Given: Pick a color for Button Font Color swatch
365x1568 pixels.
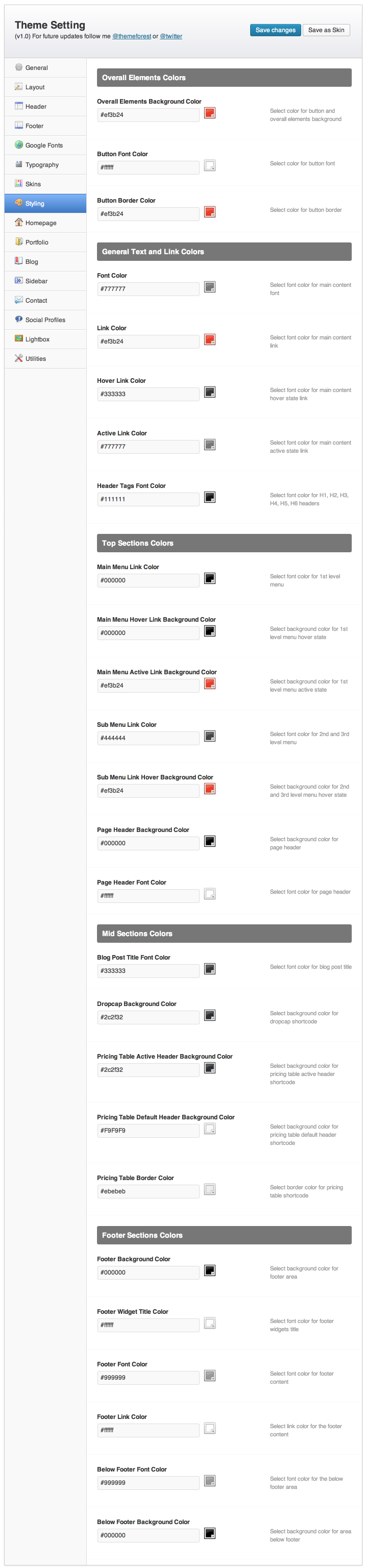Looking at the screenshot, I should tap(210, 165).
